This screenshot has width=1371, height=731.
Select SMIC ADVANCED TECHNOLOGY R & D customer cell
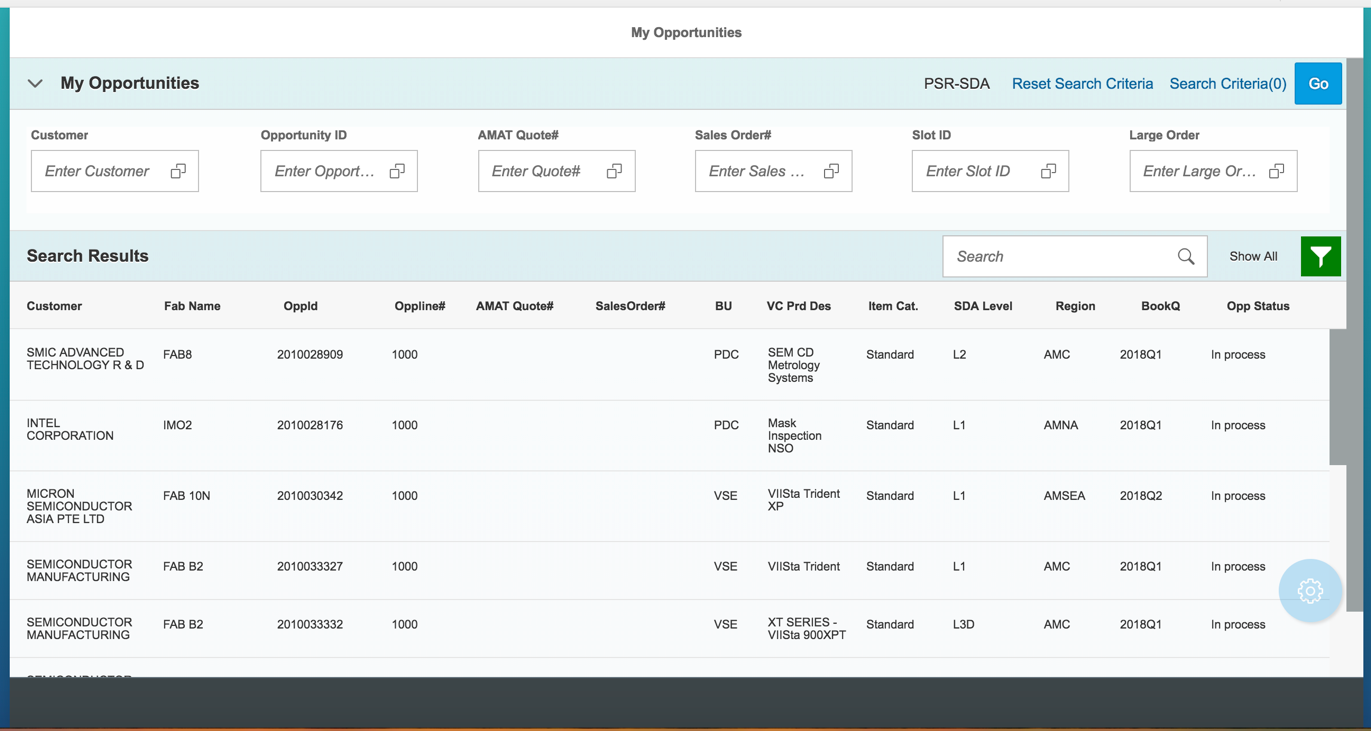coord(85,359)
